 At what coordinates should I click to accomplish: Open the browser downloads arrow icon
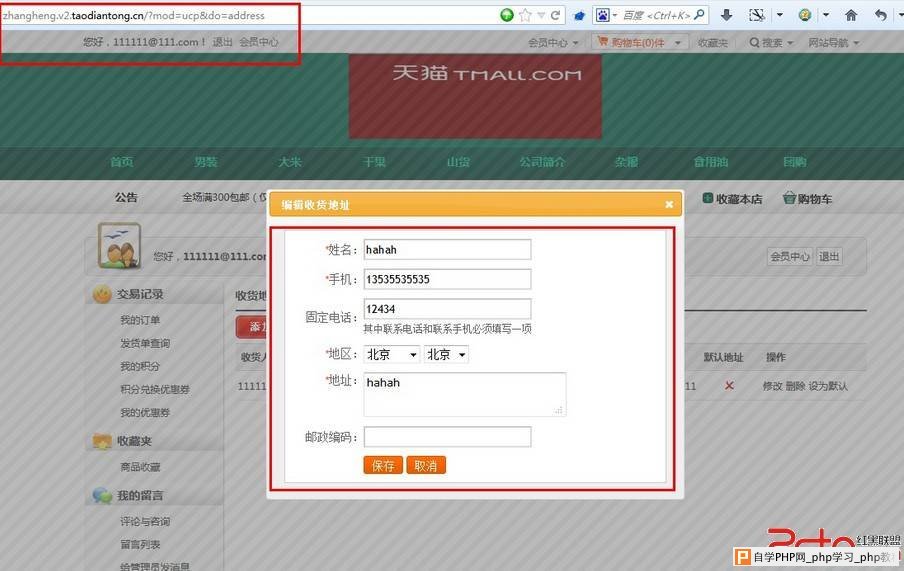726,15
